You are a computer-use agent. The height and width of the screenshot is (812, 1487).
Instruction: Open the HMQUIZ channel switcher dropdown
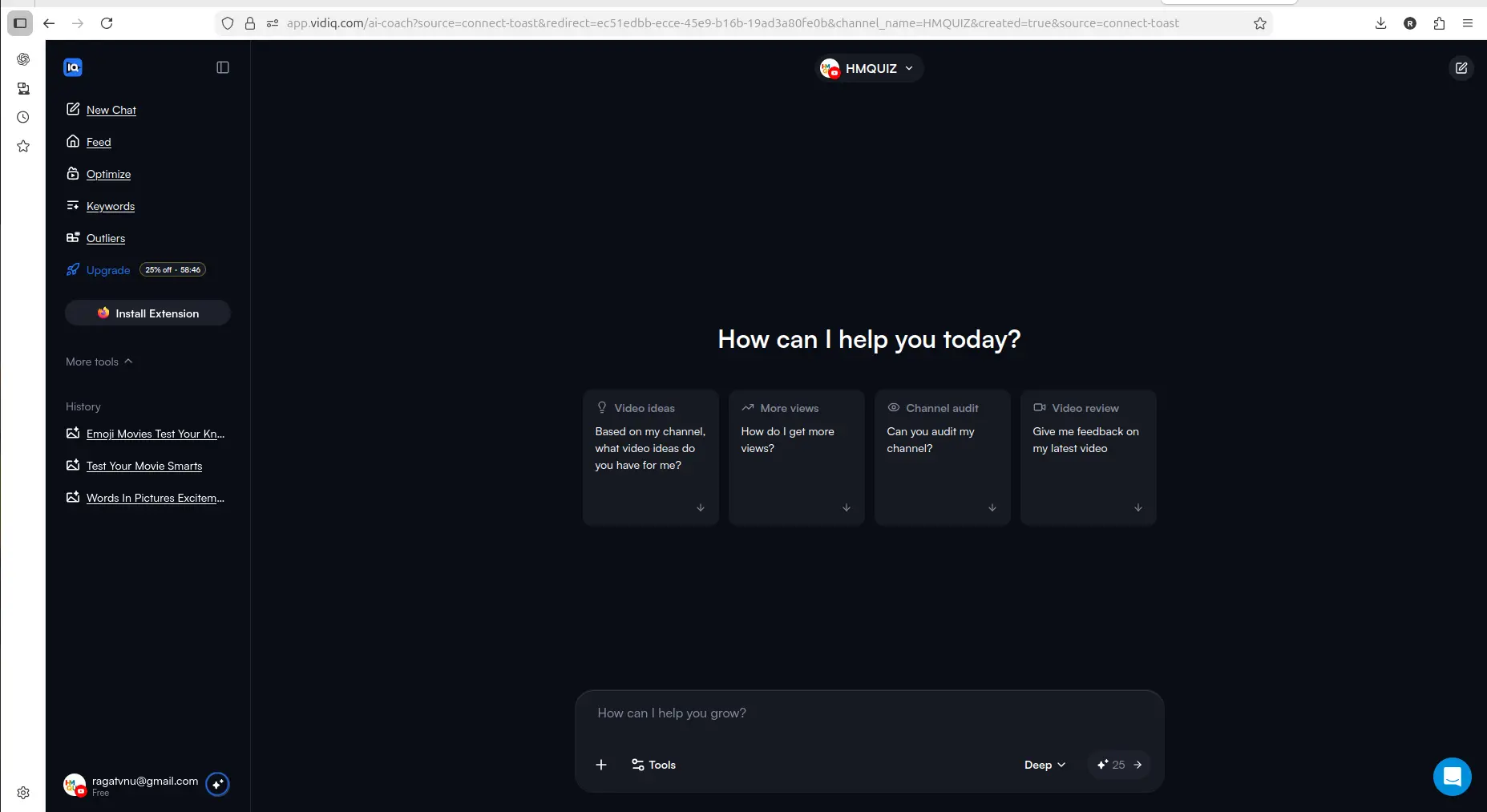click(x=869, y=68)
